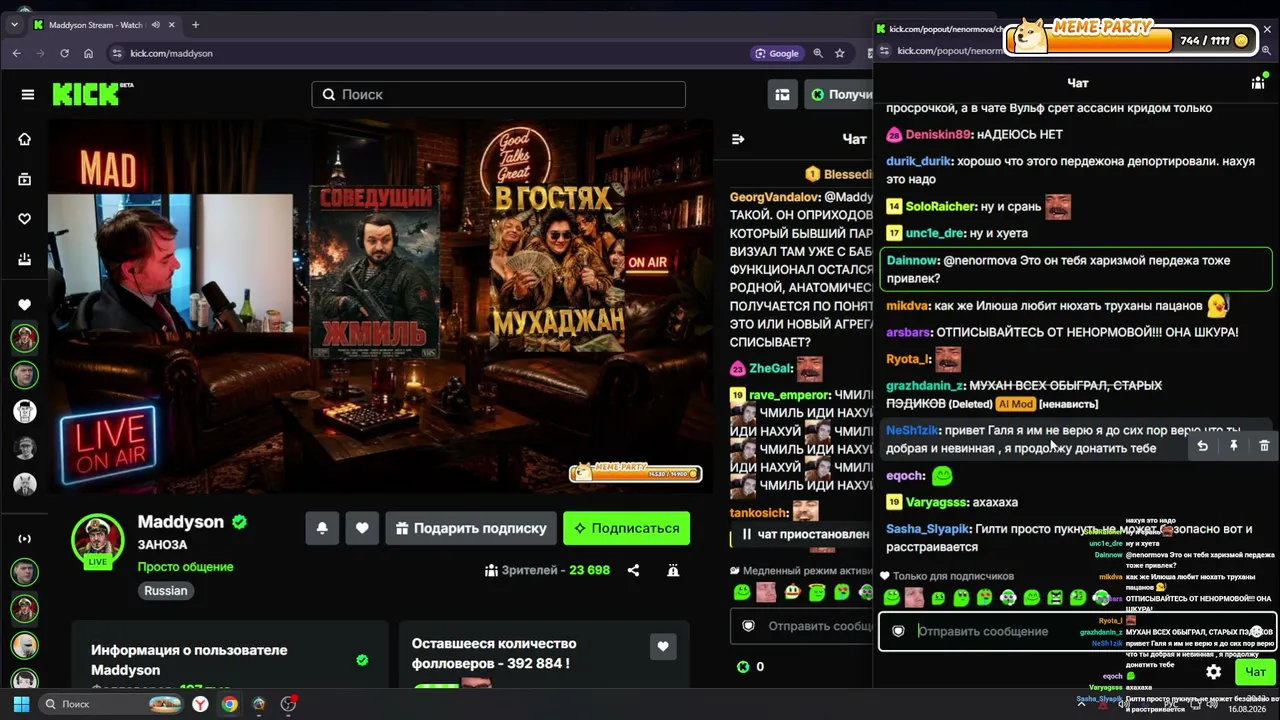The width and height of the screenshot is (1280, 720).
Task: Open popout chat settings gear
Action: coord(1213,672)
